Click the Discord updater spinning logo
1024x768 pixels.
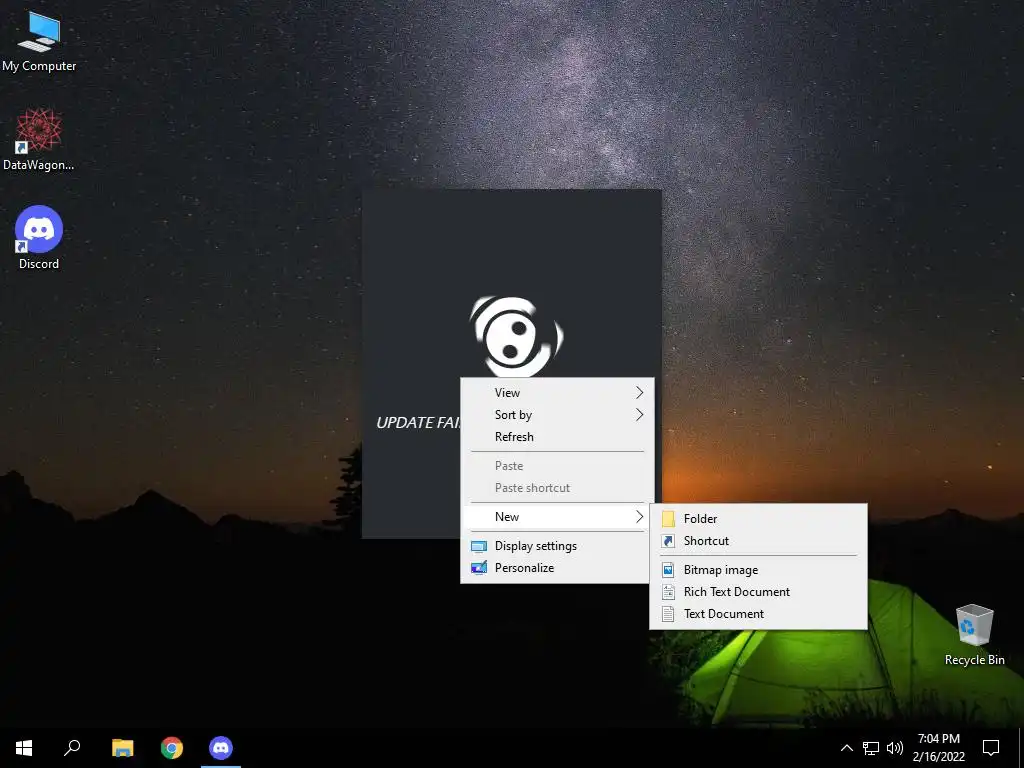pyautogui.click(x=516, y=336)
